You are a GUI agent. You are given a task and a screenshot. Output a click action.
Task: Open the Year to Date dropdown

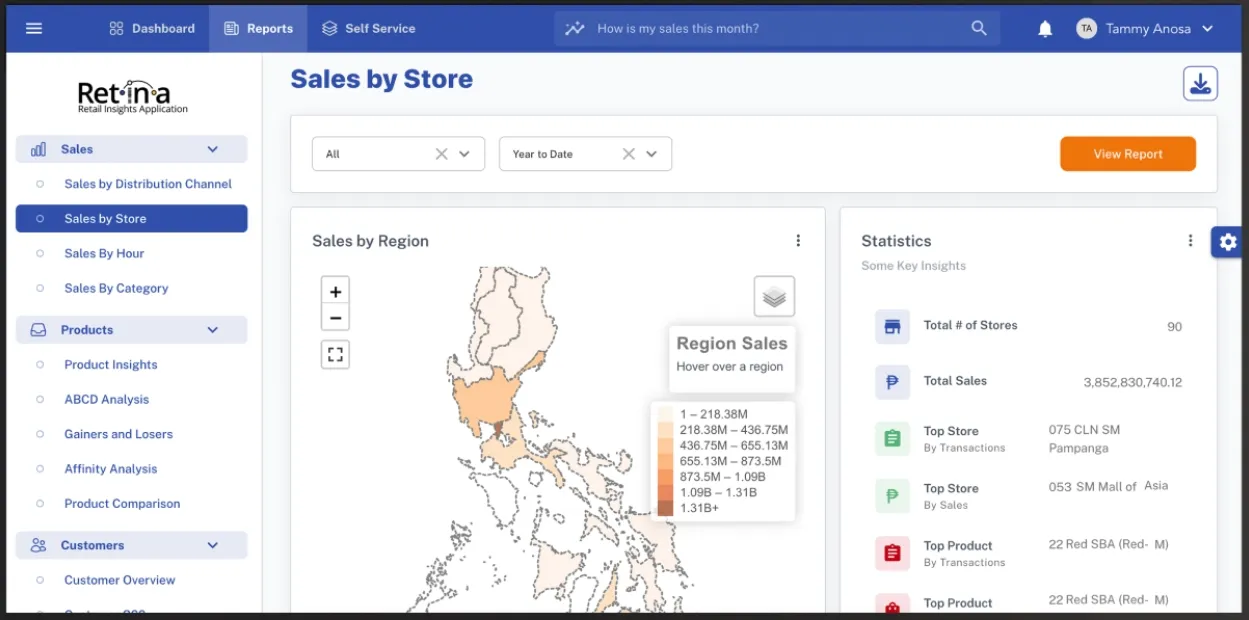pos(652,154)
